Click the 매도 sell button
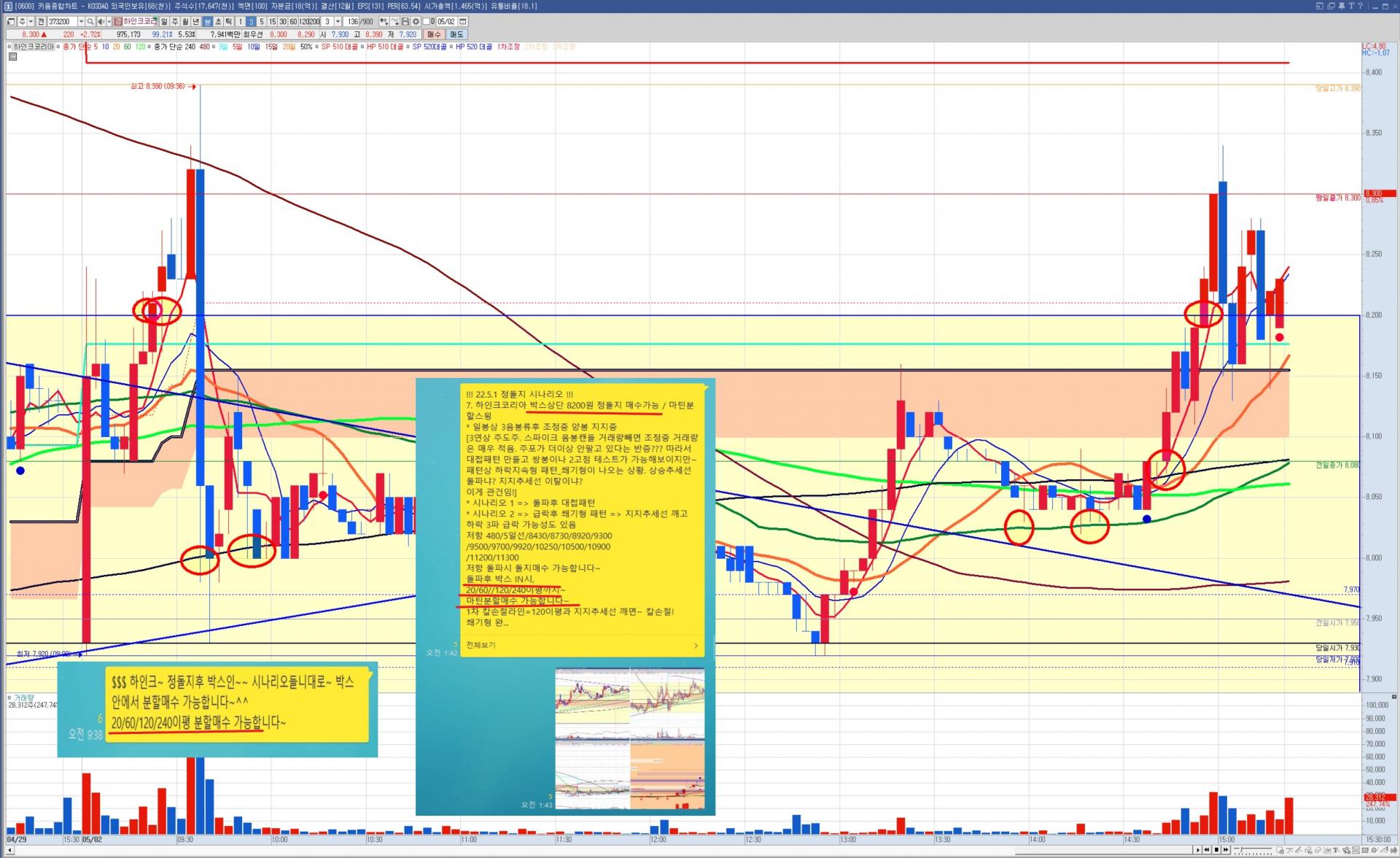This screenshot has width=1400, height=858. [x=456, y=34]
